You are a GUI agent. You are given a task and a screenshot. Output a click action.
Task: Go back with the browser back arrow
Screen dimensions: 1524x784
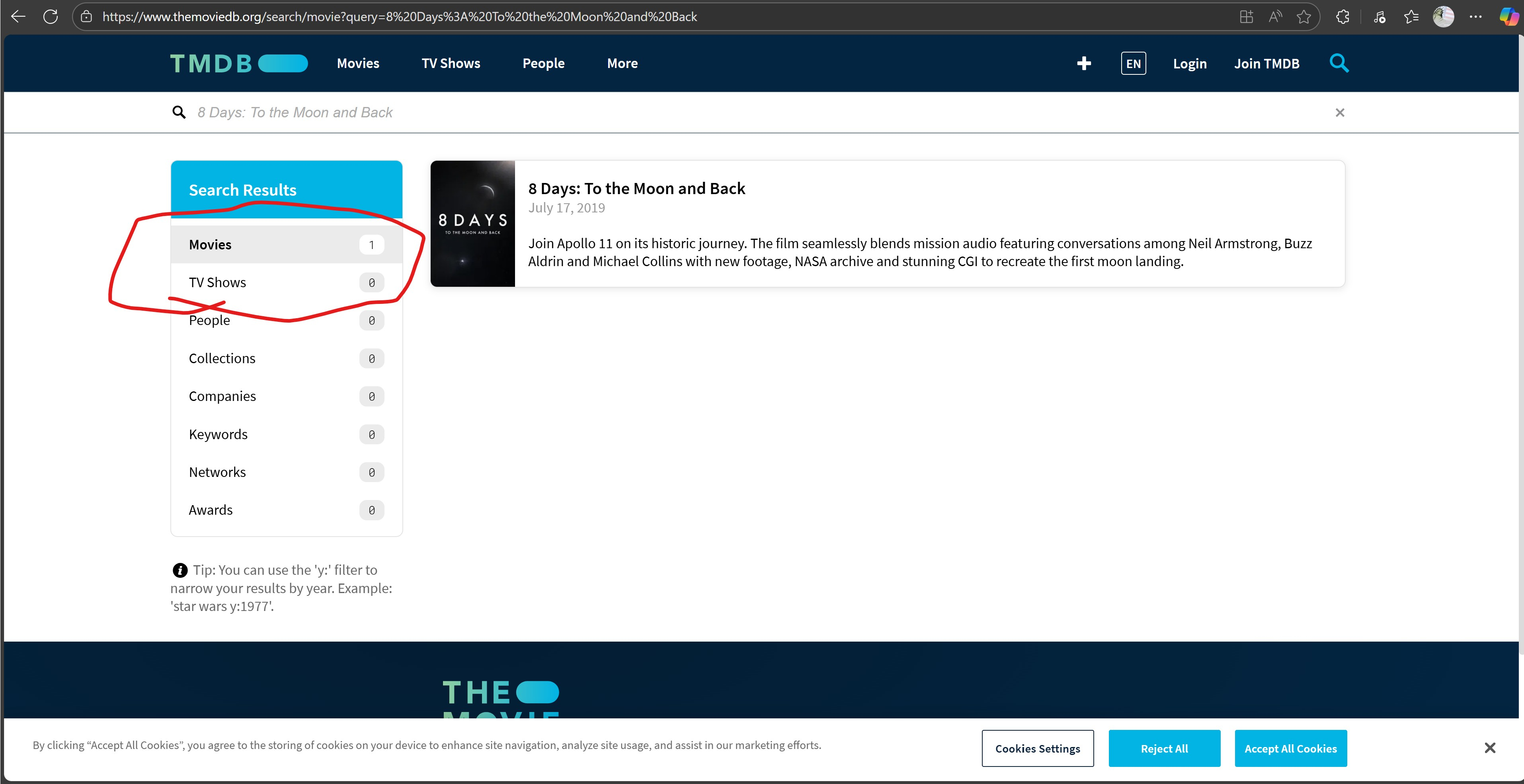coord(18,17)
